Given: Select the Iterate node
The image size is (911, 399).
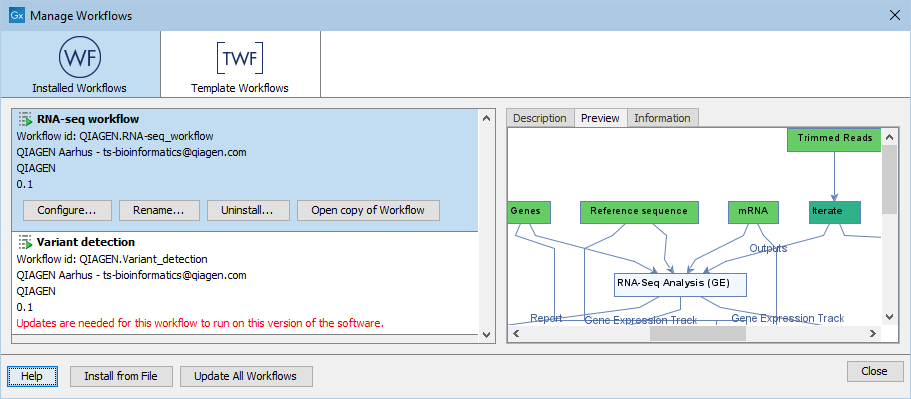Looking at the screenshot, I should click(834, 213).
